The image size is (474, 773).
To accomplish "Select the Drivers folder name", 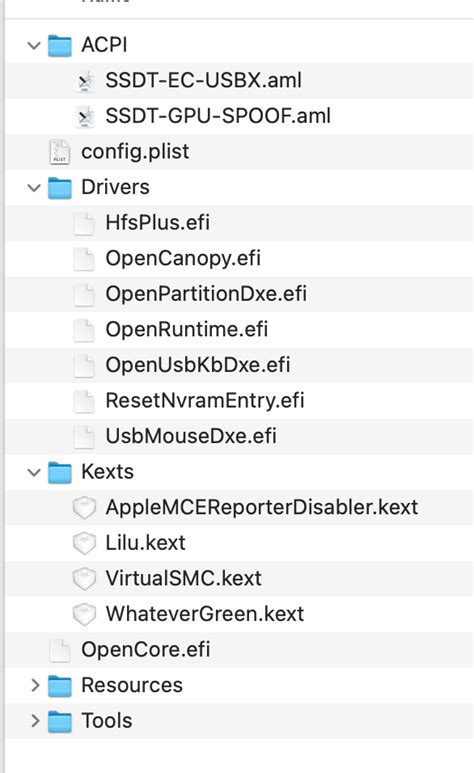I will pos(115,187).
